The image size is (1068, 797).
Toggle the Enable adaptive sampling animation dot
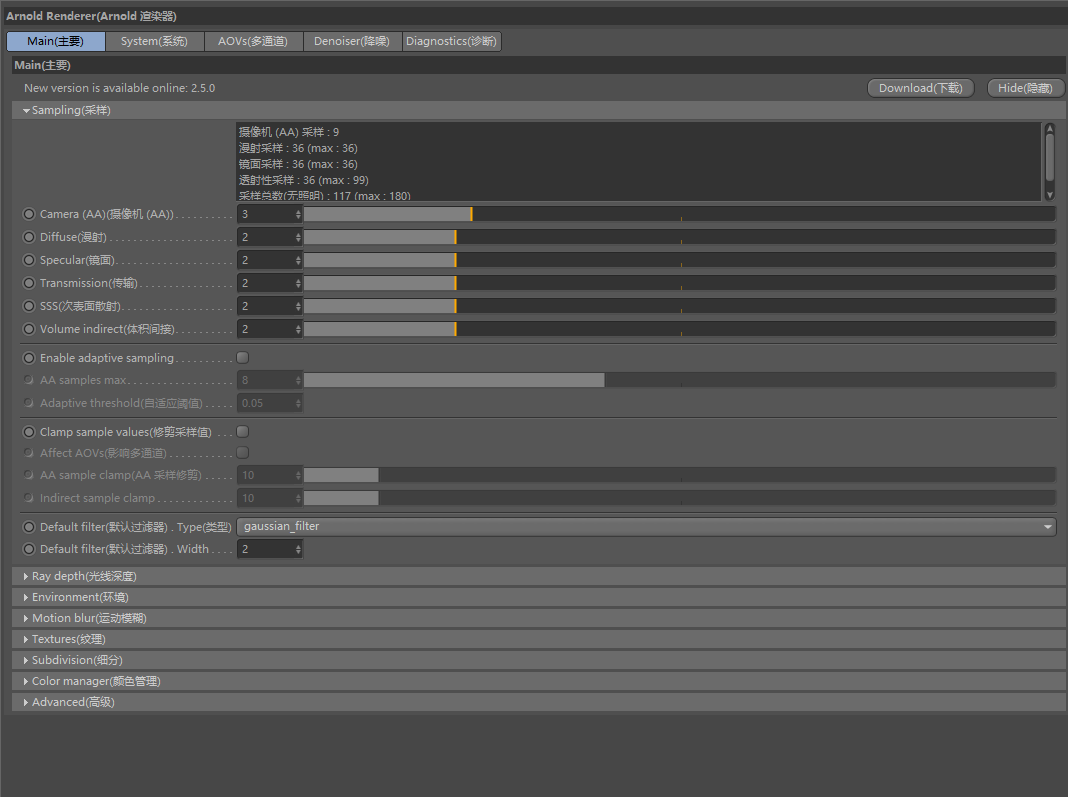click(29, 358)
